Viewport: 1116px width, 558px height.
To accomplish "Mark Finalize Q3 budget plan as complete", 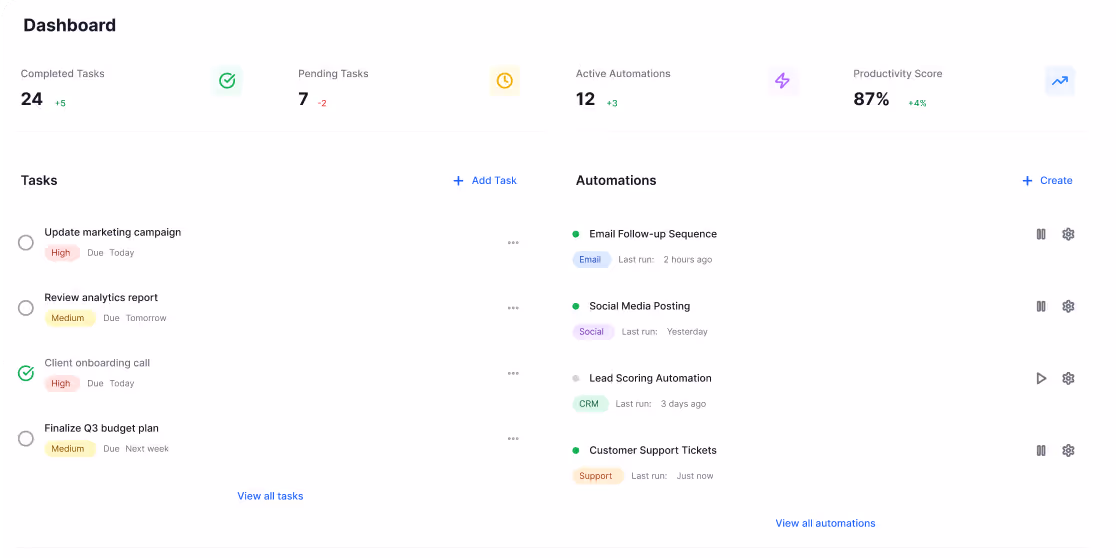I will tap(26, 438).
